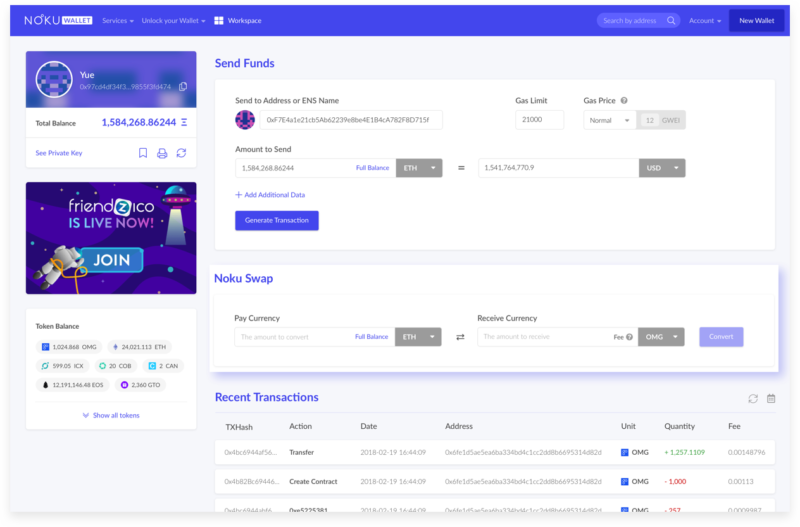Click the Gas Price help icon

click(x=624, y=101)
